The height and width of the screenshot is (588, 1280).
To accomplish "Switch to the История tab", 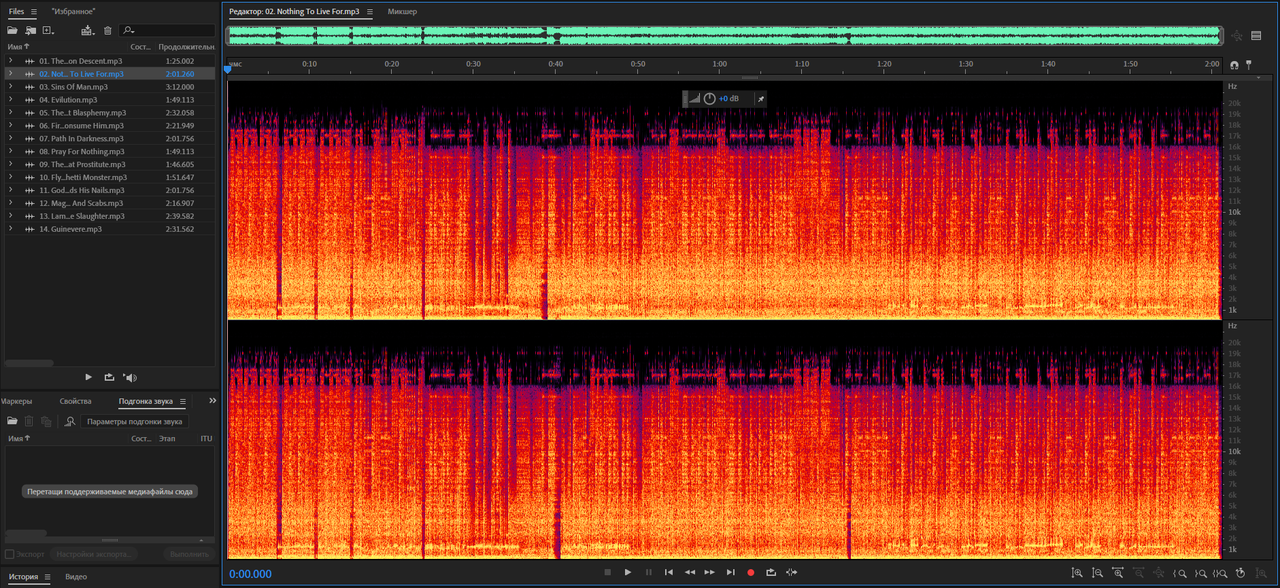I will [24, 577].
